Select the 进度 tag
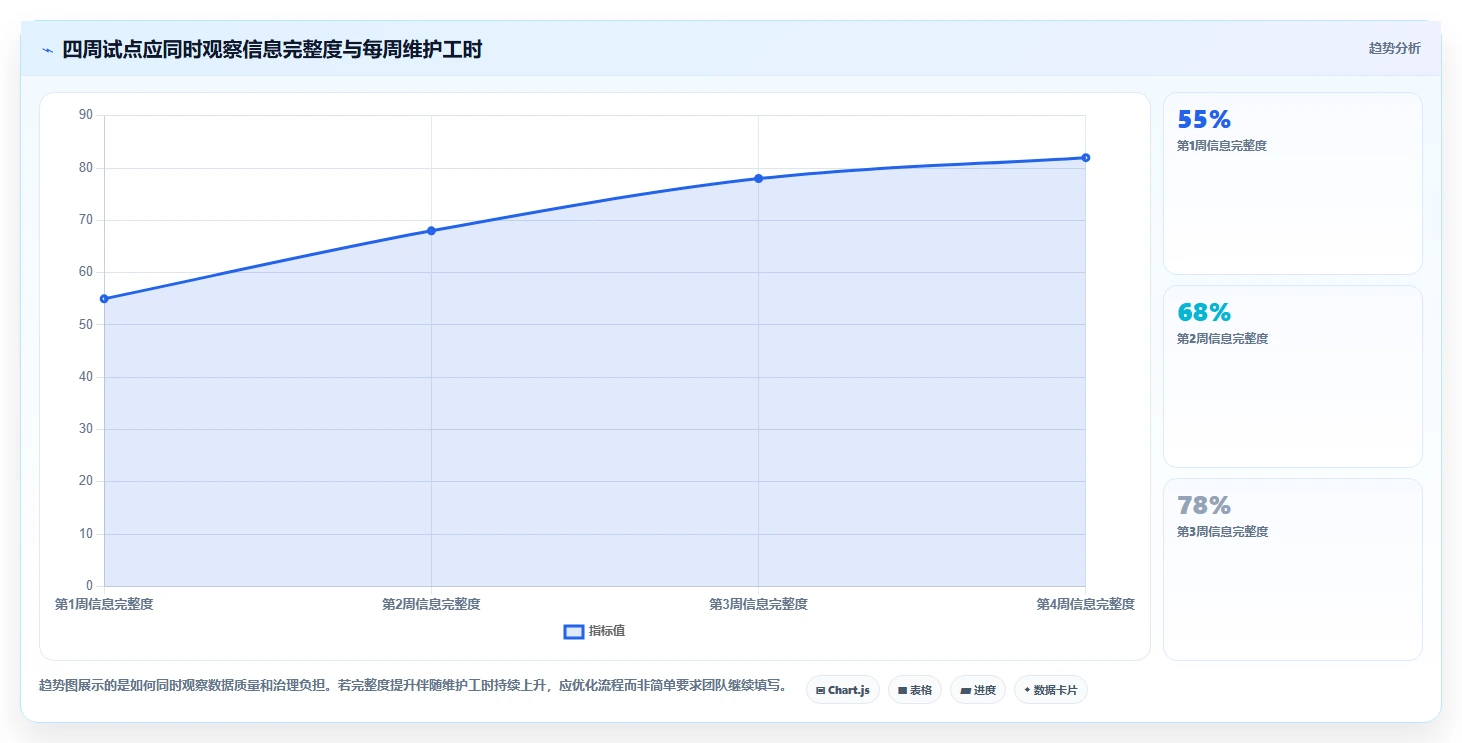Viewport: 1462px width, 743px height. pyautogui.click(x=978, y=690)
